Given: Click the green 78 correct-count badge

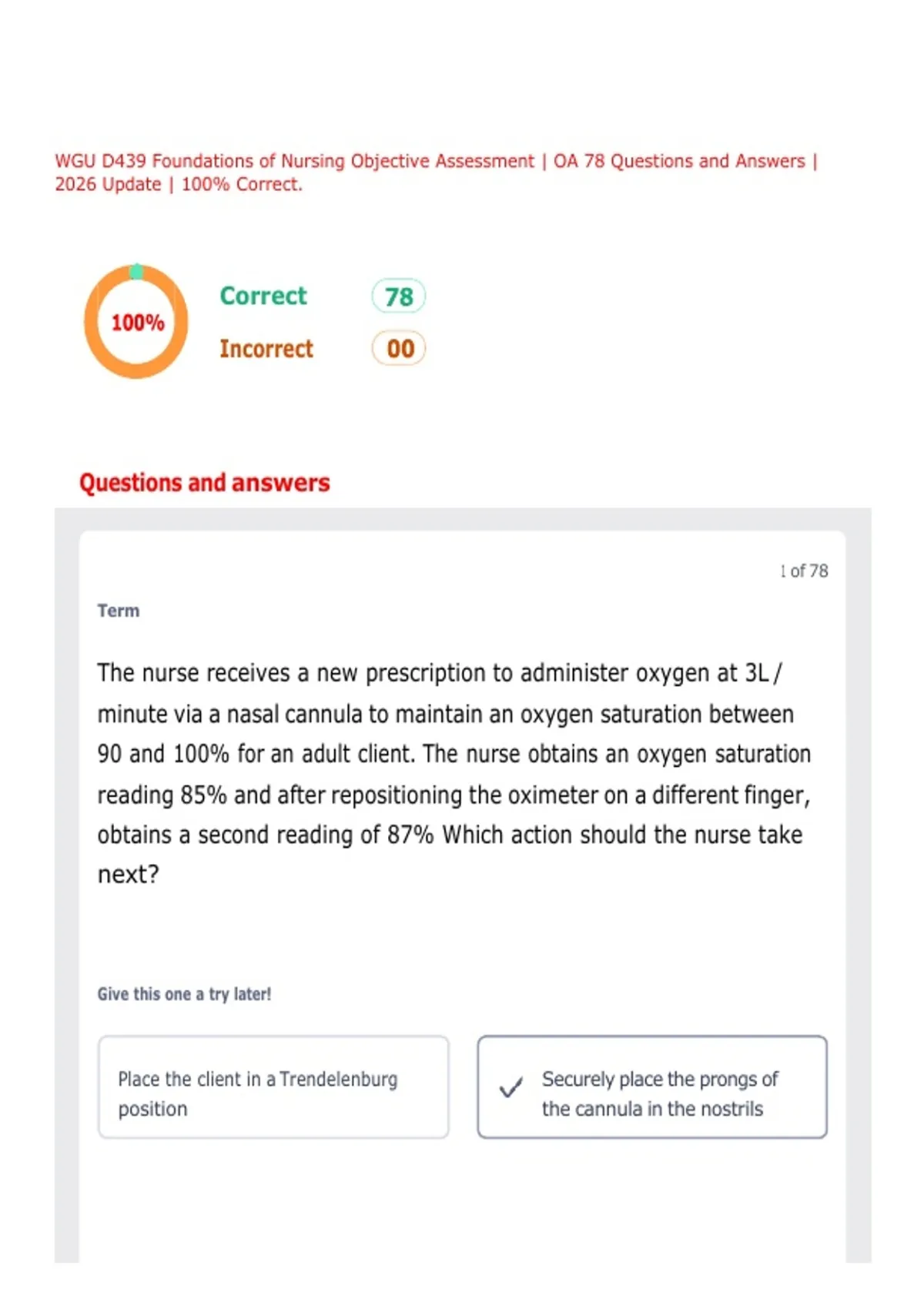Looking at the screenshot, I should (x=399, y=296).
